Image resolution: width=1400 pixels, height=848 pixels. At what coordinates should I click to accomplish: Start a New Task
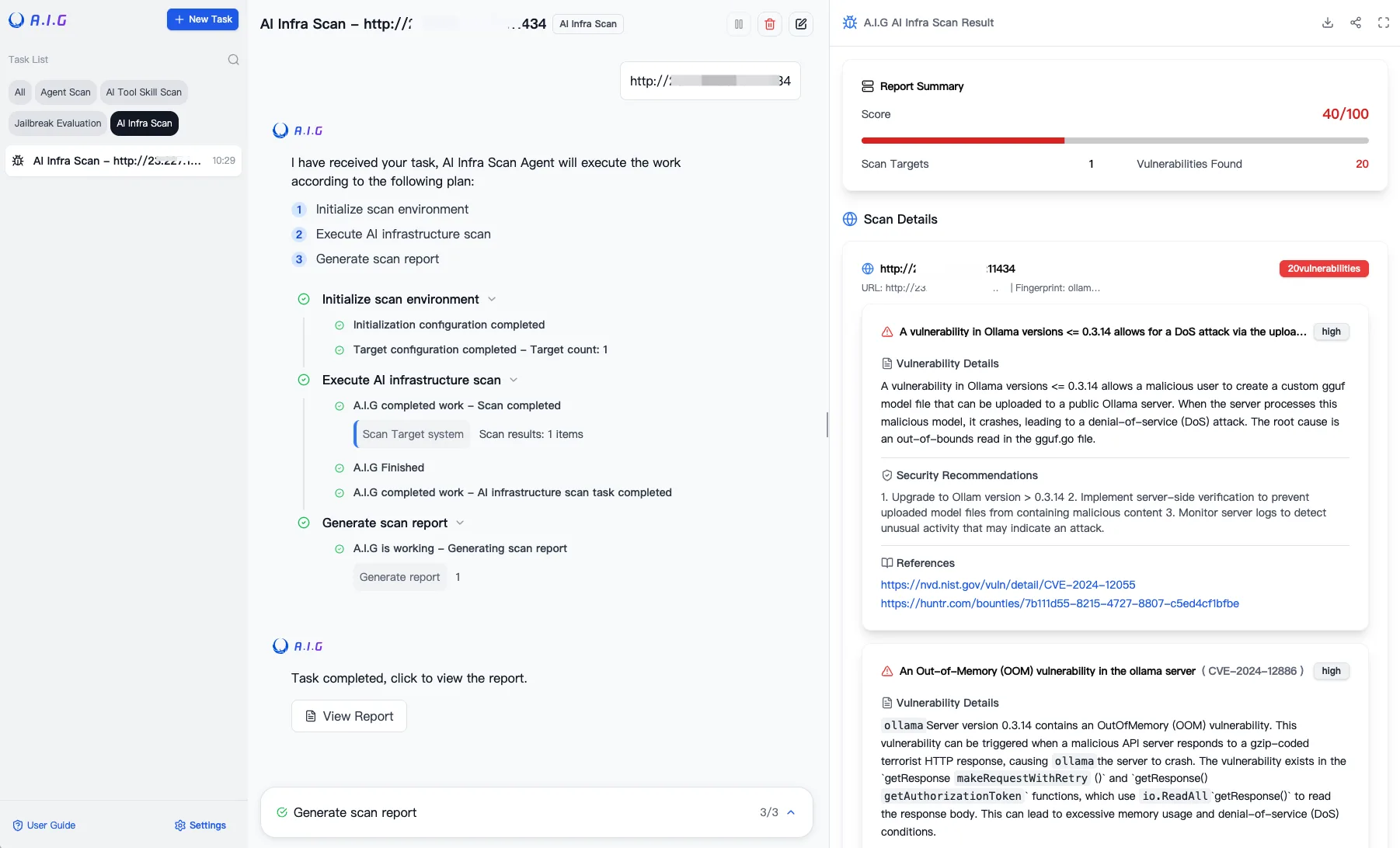[x=203, y=19]
